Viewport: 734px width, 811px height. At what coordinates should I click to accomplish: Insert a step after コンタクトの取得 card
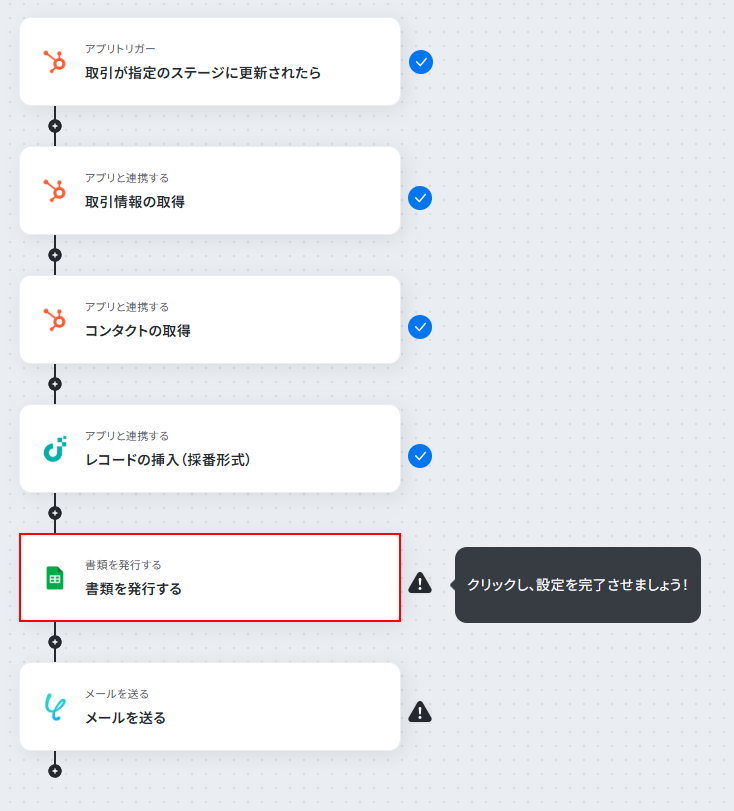pos(55,384)
